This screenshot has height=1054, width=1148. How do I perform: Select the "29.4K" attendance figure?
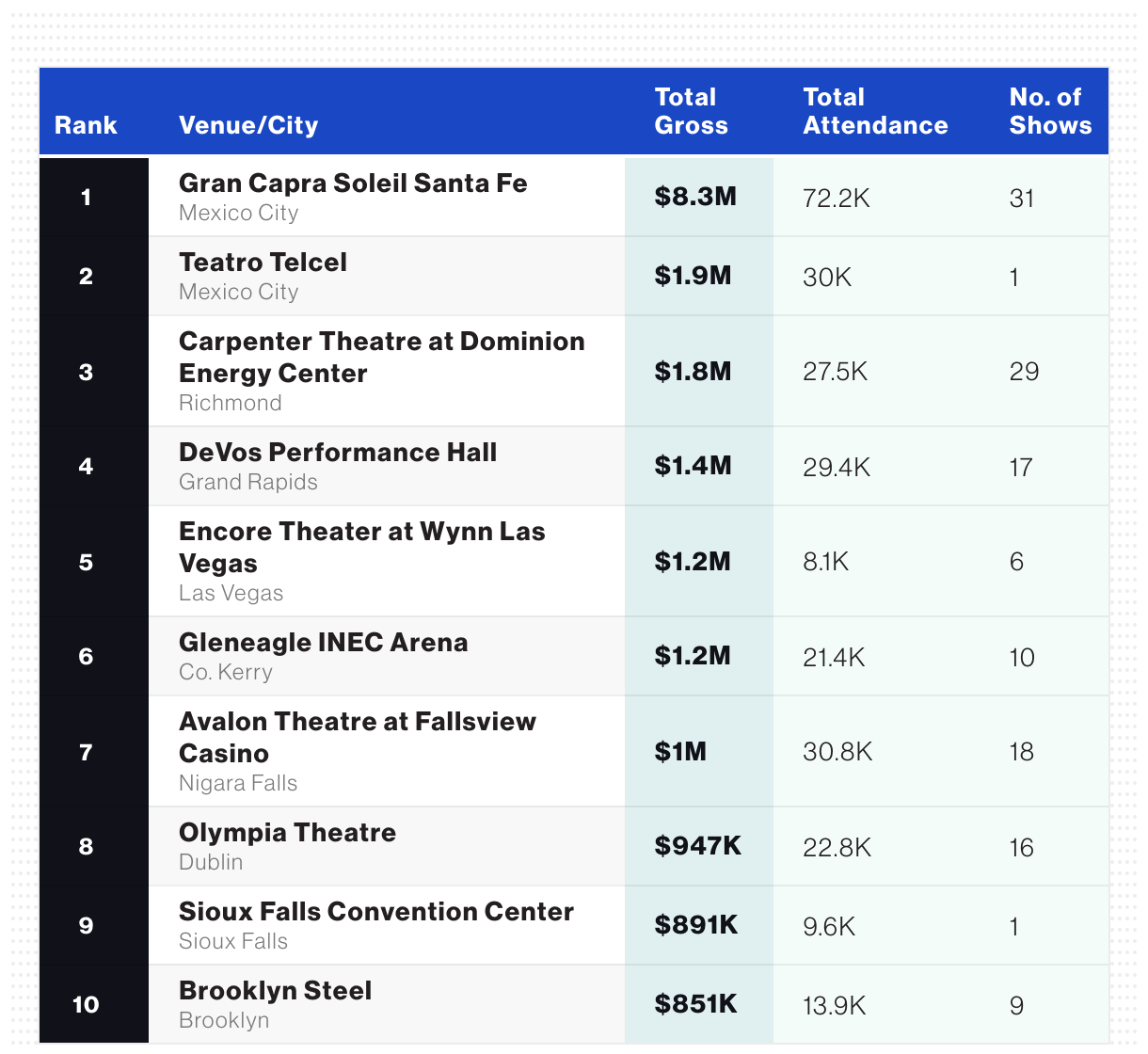[x=837, y=467]
